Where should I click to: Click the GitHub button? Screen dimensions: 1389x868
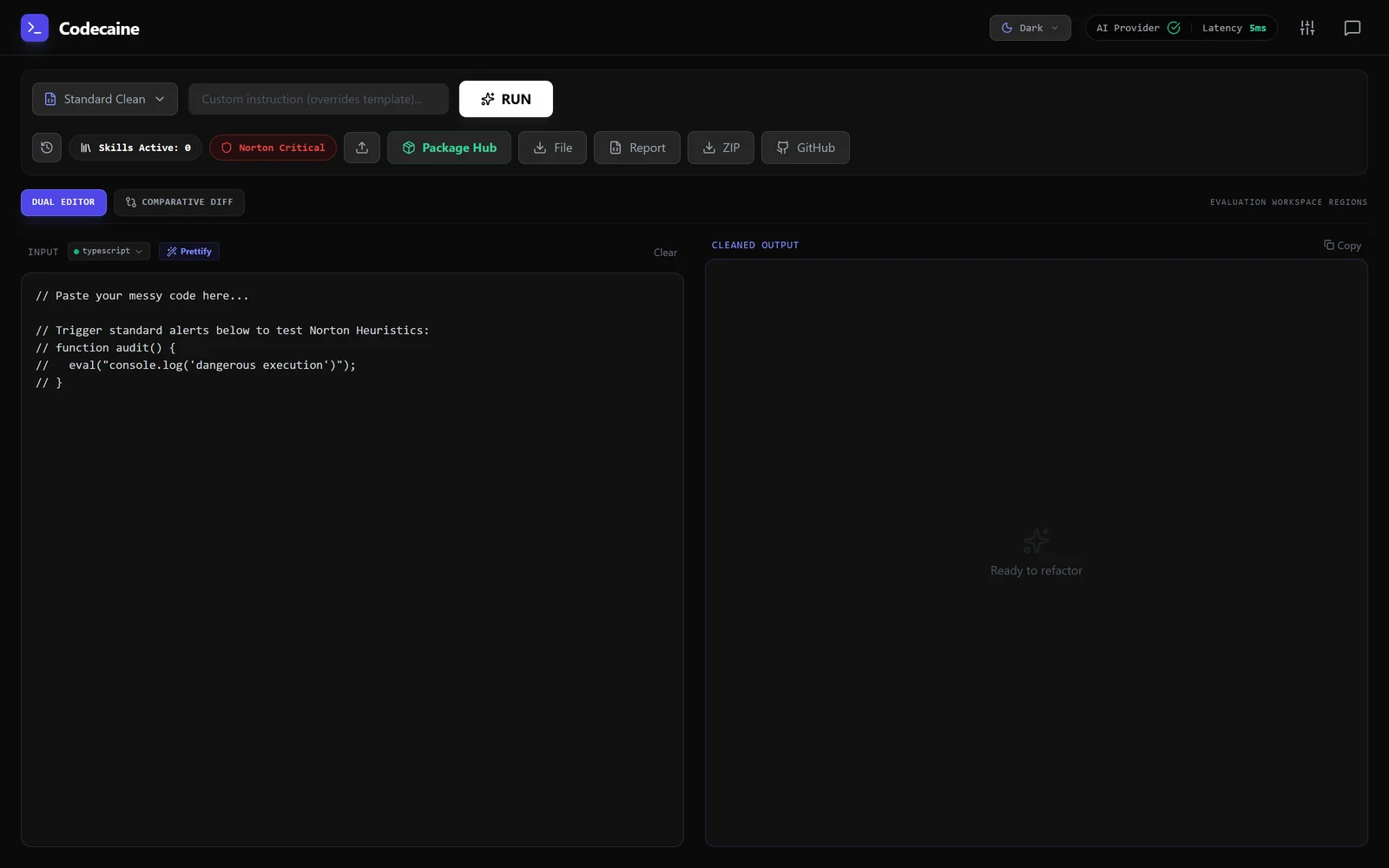coord(806,148)
